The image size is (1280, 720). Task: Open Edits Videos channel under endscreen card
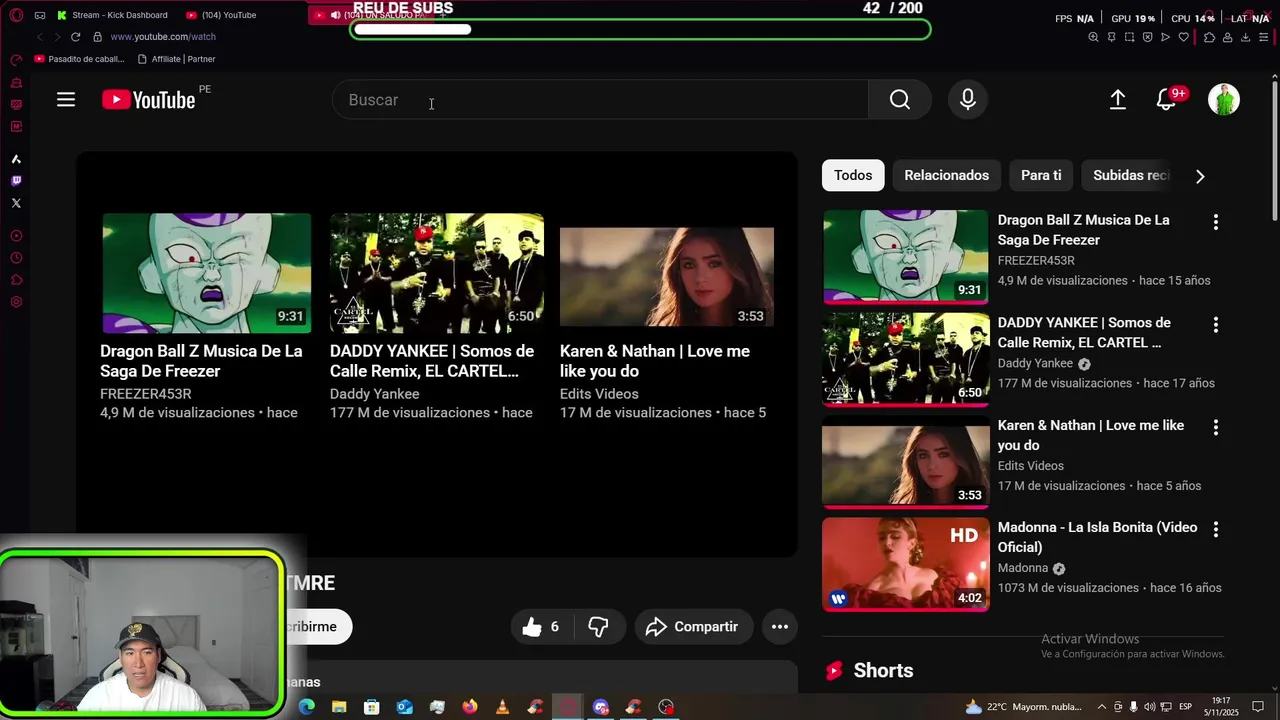(x=599, y=394)
